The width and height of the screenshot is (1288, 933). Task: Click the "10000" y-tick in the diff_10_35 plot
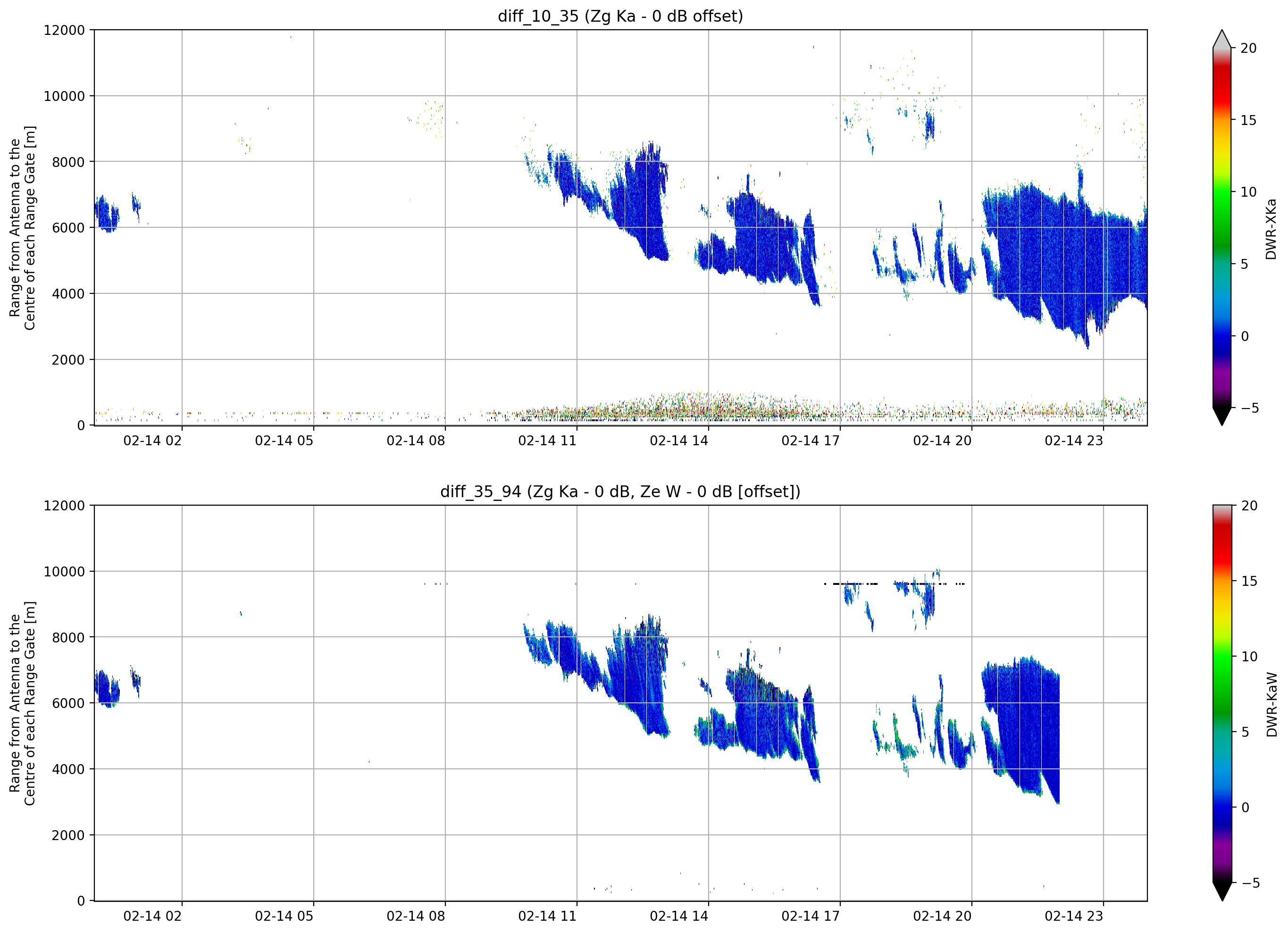click(x=64, y=96)
